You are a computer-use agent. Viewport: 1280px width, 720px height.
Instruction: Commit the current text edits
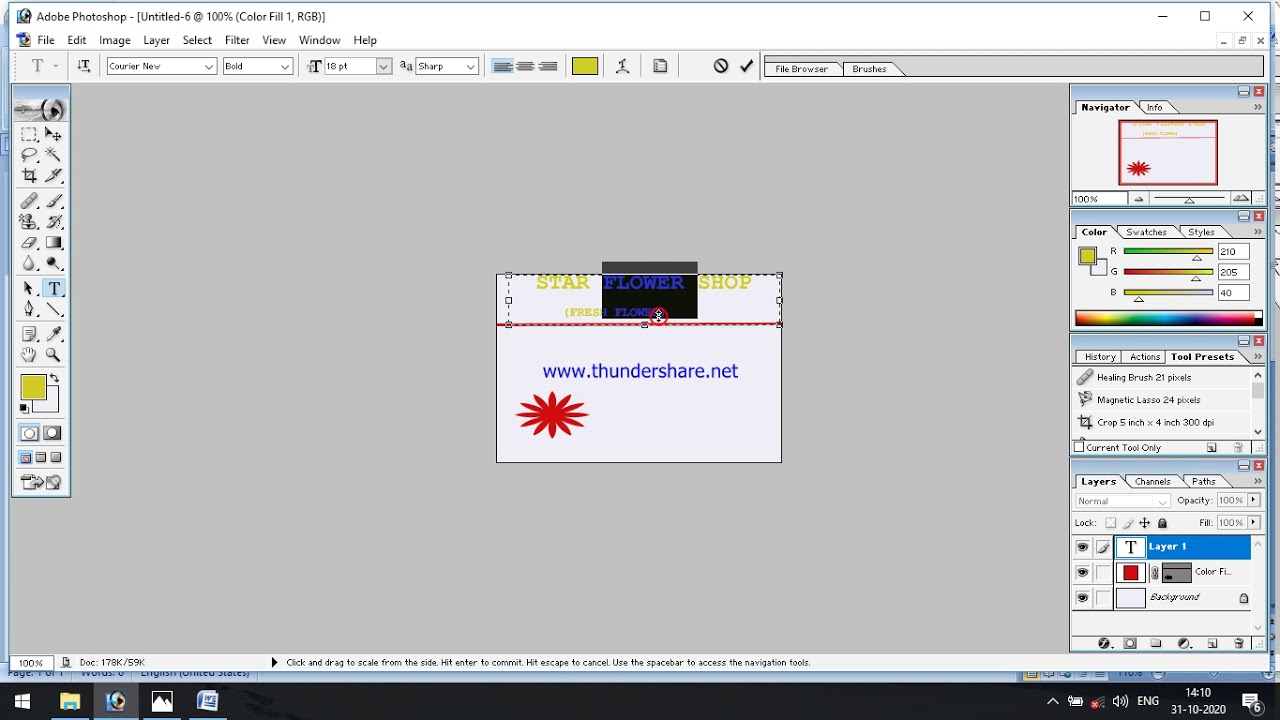pyautogui.click(x=746, y=66)
